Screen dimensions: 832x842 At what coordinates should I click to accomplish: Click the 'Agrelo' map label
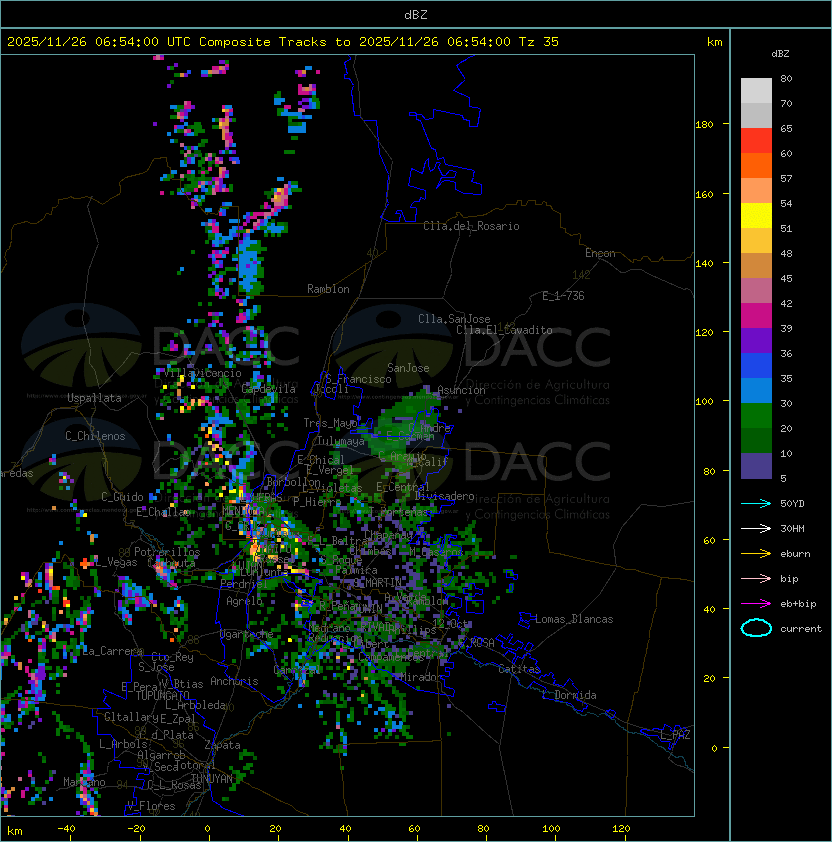pos(244,601)
